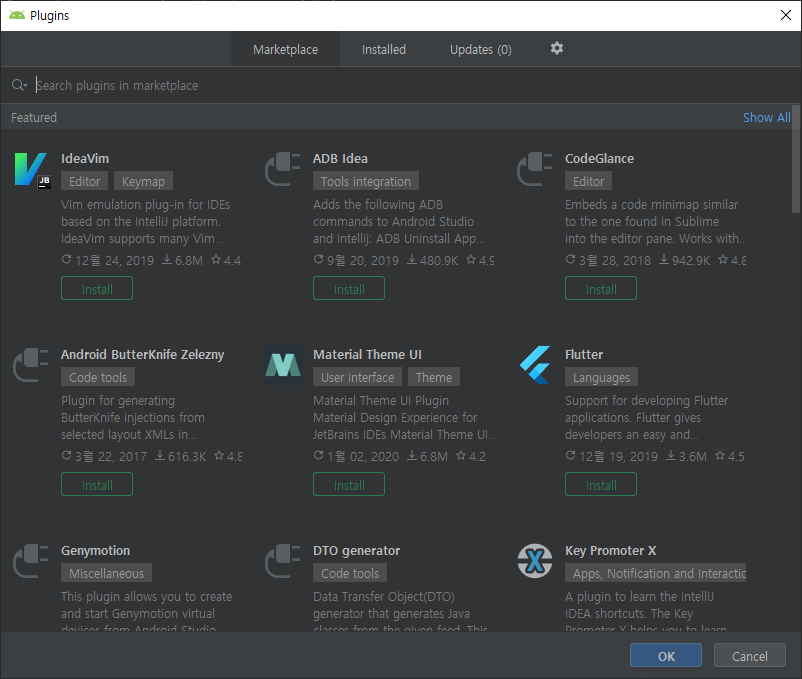Click Apps, Notification and Interaction tag
802x679 pixels.
point(656,573)
